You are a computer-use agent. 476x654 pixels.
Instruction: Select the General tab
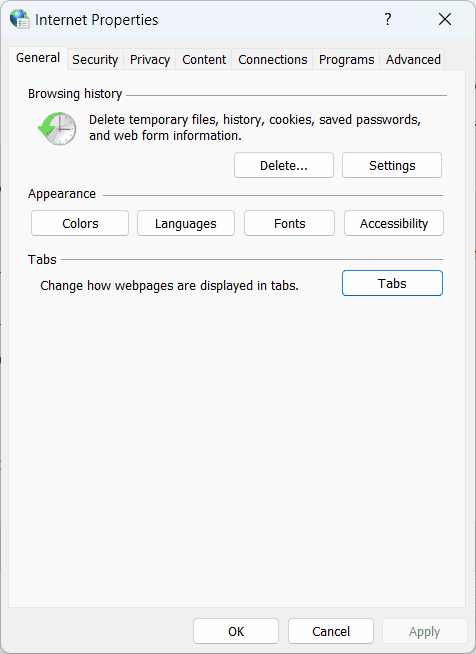point(38,58)
